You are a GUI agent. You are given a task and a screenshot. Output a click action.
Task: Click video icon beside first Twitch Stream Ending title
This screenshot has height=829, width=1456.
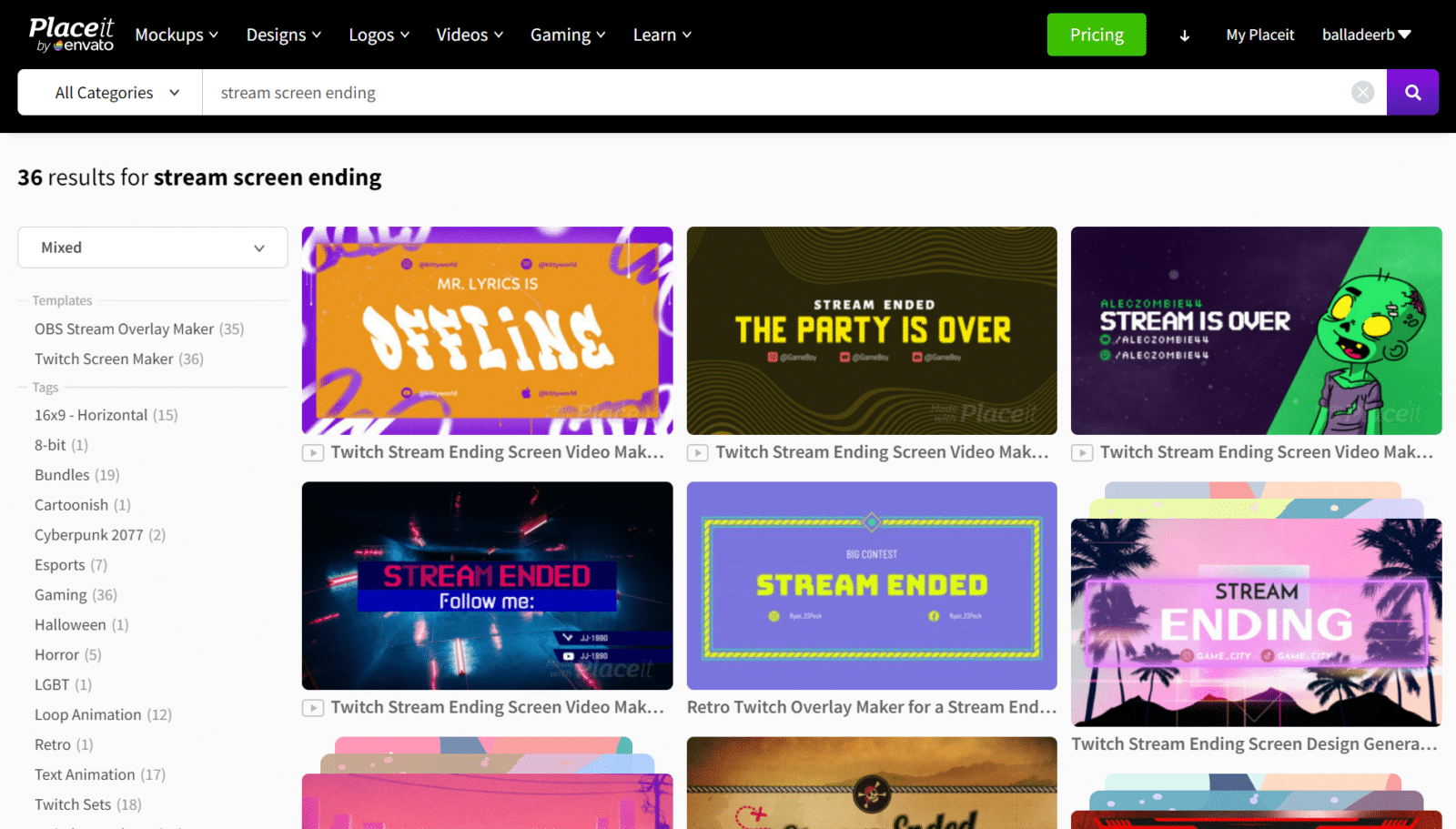(x=313, y=452)
